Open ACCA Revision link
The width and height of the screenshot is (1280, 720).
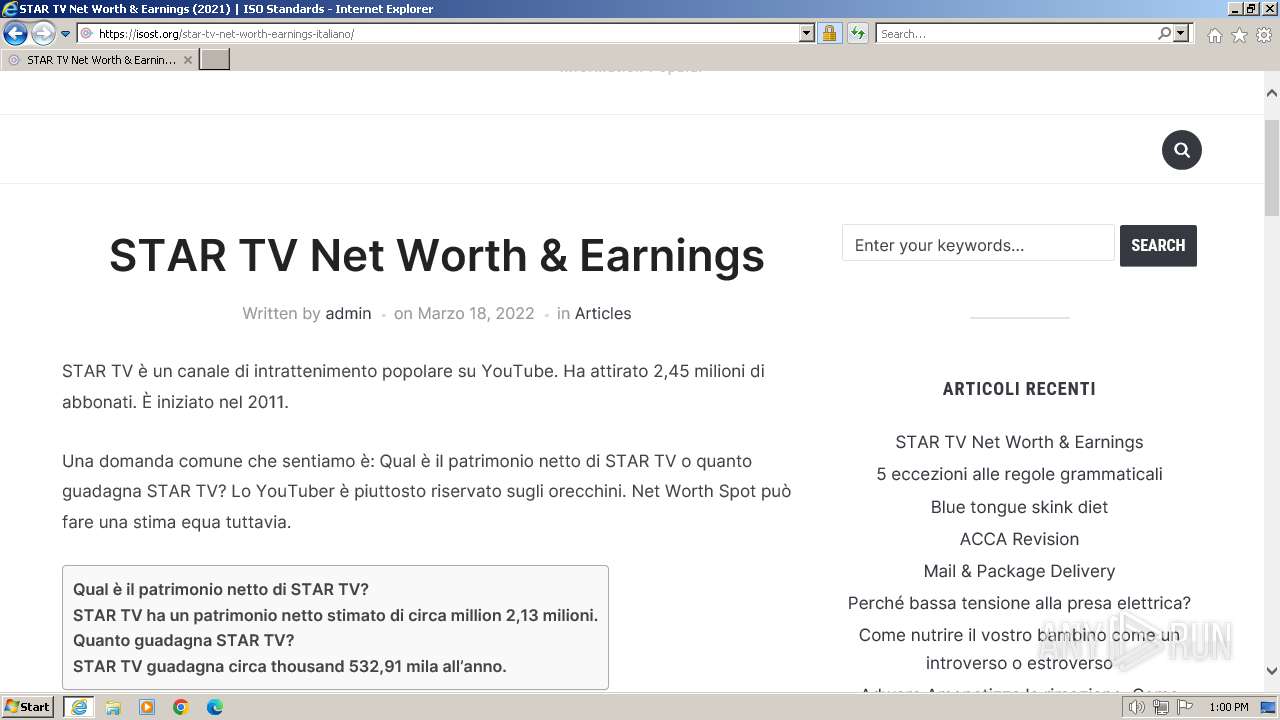(x=1019, y=539)
